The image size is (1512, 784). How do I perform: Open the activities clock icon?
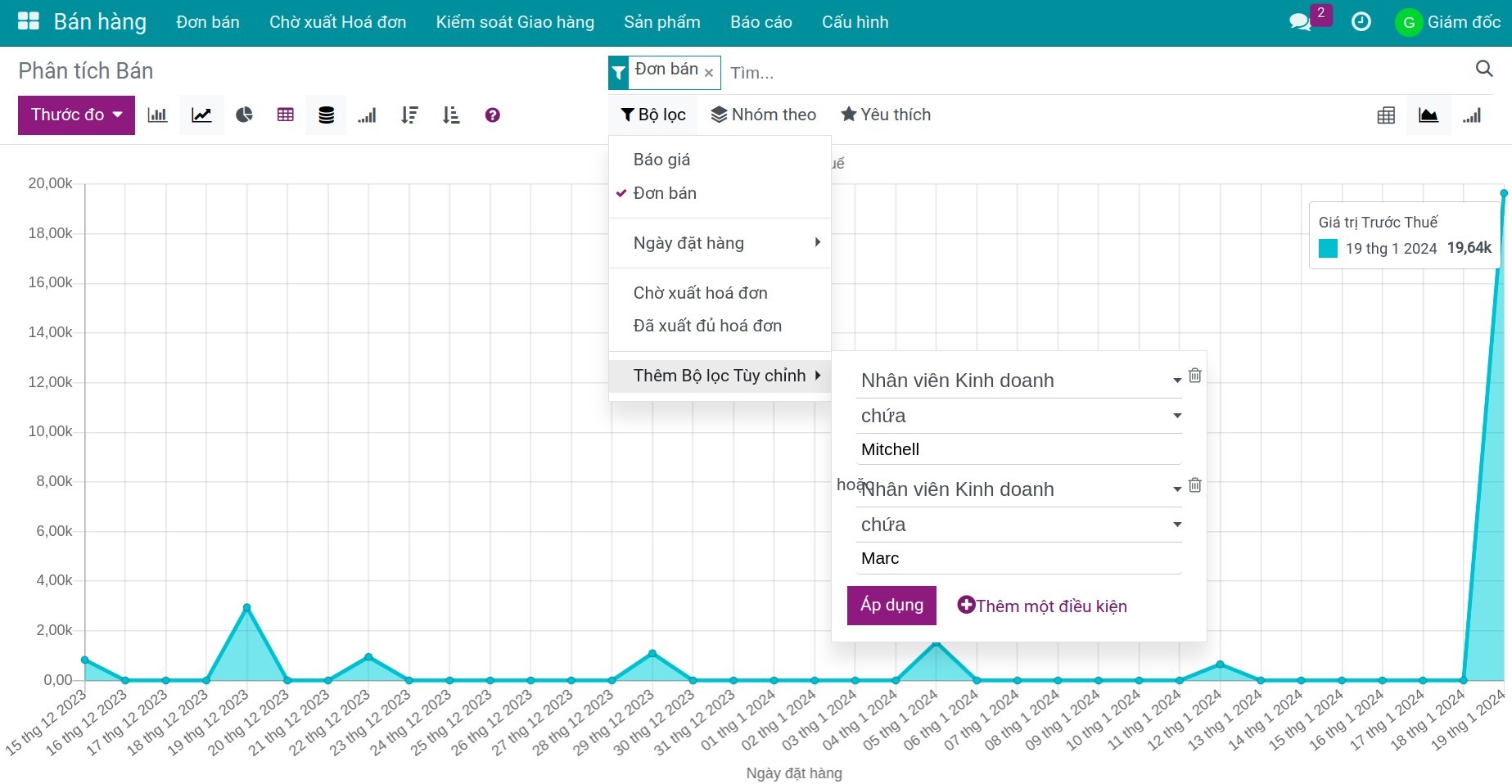tap(1361, 22)
